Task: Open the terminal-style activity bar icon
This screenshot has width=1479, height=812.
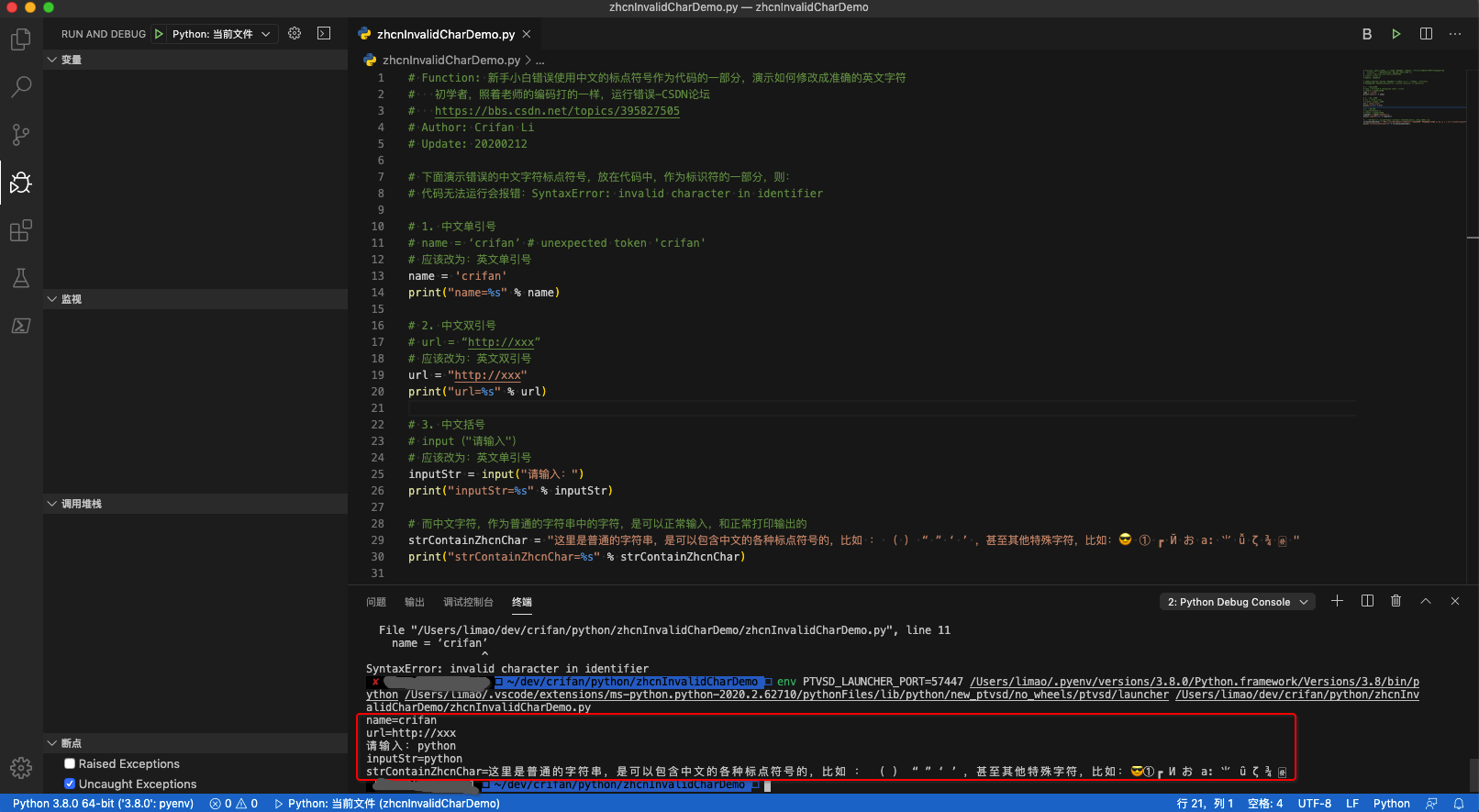Action: (20, 326)
